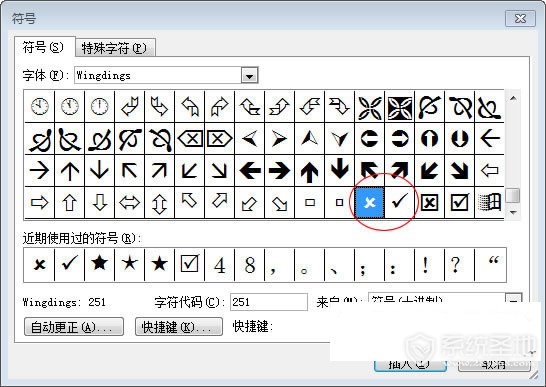Screen dimensions: 546x387
Task: Select the circled left arrow symbol
Action: pos(369,139)
